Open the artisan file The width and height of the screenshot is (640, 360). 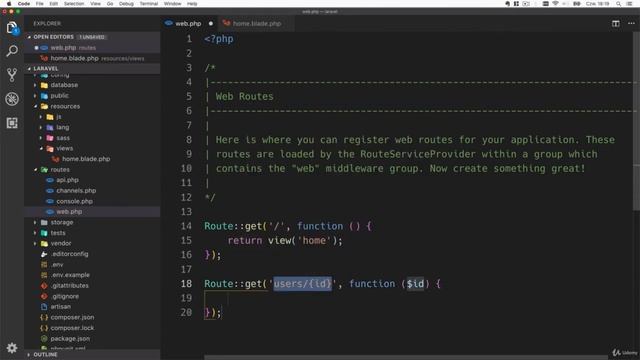coord(60,307)
